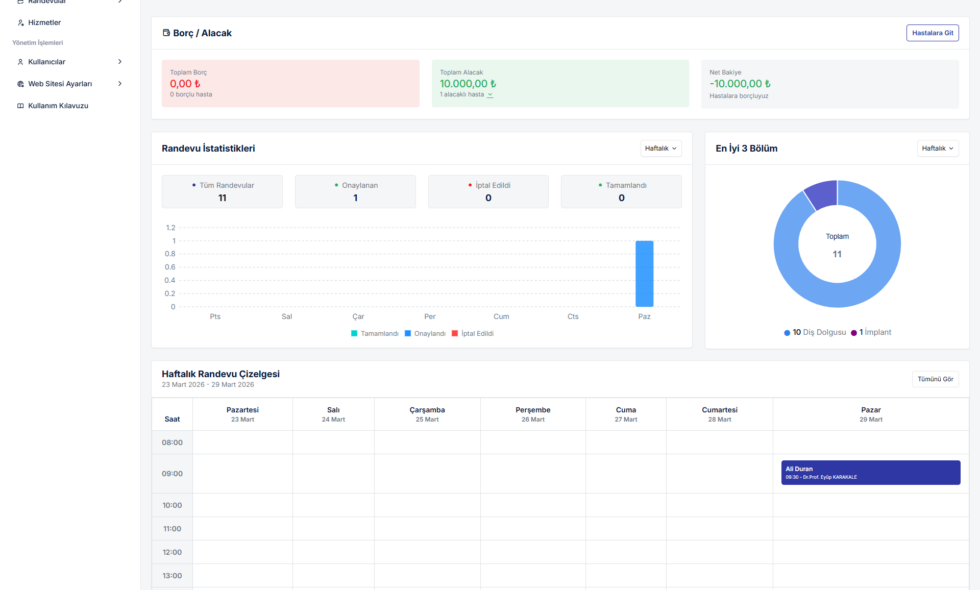
Task: Click the purple İmplant legend dot
Action: tap(854, 332)
